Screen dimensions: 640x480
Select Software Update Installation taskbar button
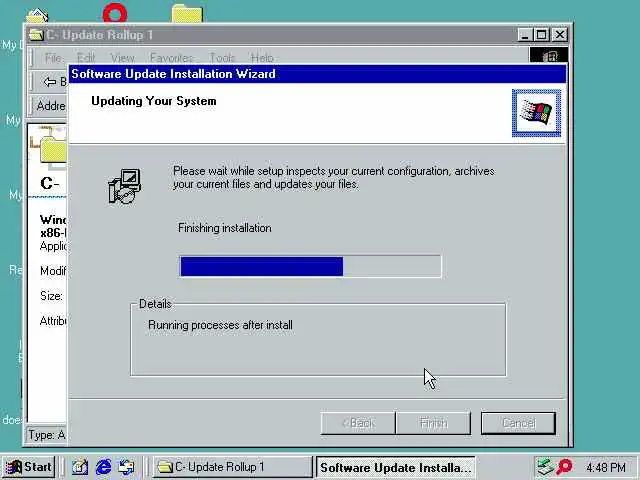point(396,467)
